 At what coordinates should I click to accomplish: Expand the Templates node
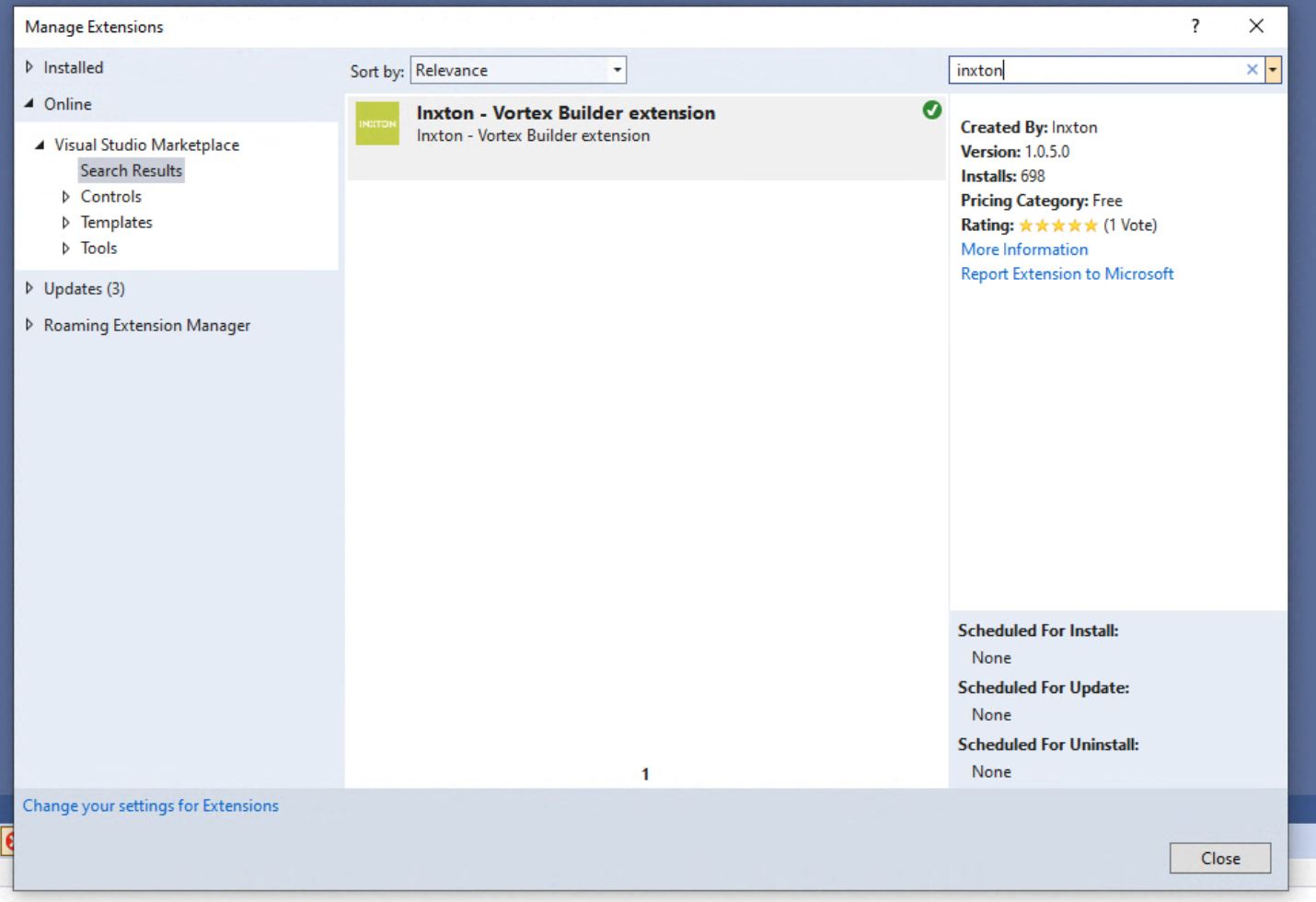(x=65, y=222)
